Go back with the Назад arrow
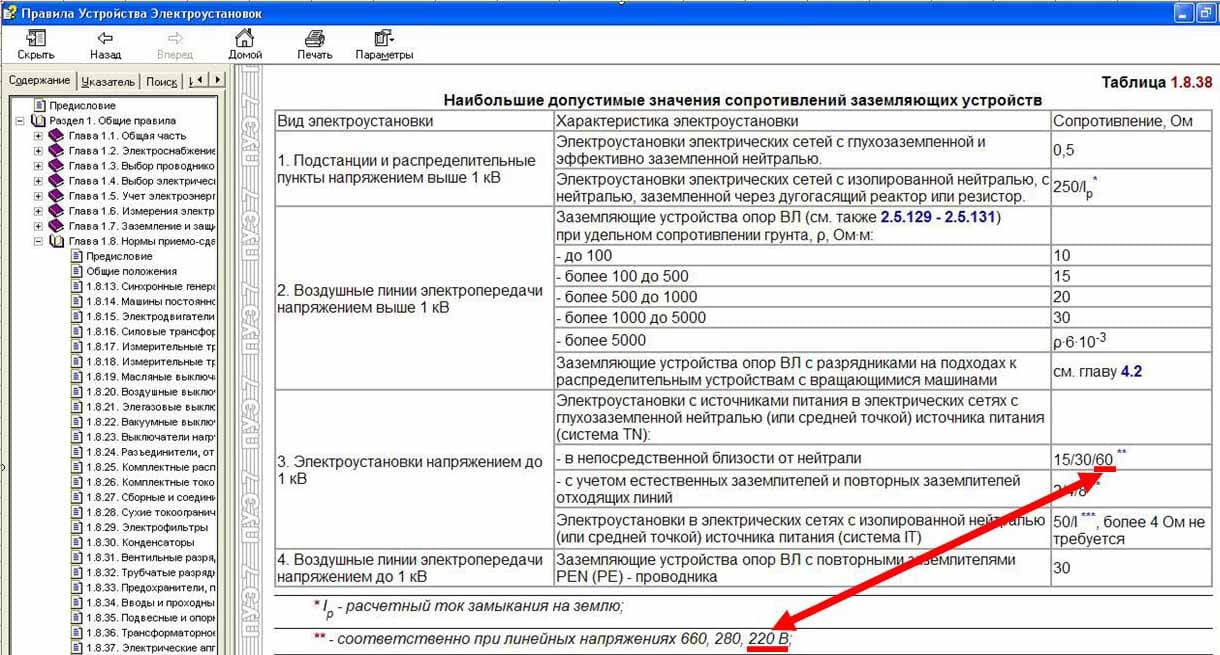This screenshot has width=1220, height=655. coord(105,39)
